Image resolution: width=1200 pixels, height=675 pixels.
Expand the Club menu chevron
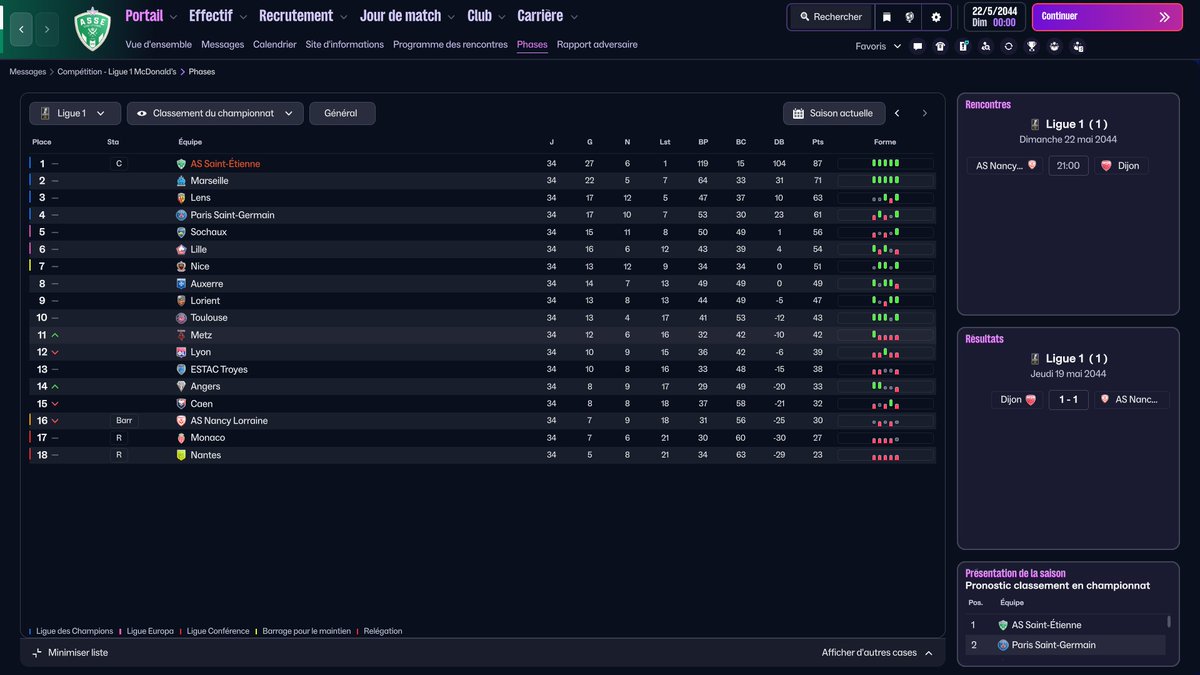tap(503, 17)
